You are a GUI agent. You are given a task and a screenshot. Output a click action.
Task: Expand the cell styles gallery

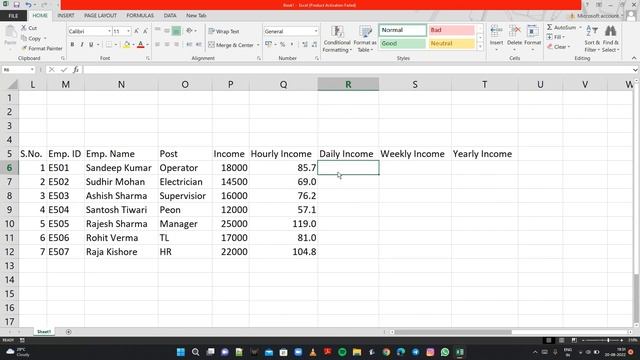click(480, 47)
